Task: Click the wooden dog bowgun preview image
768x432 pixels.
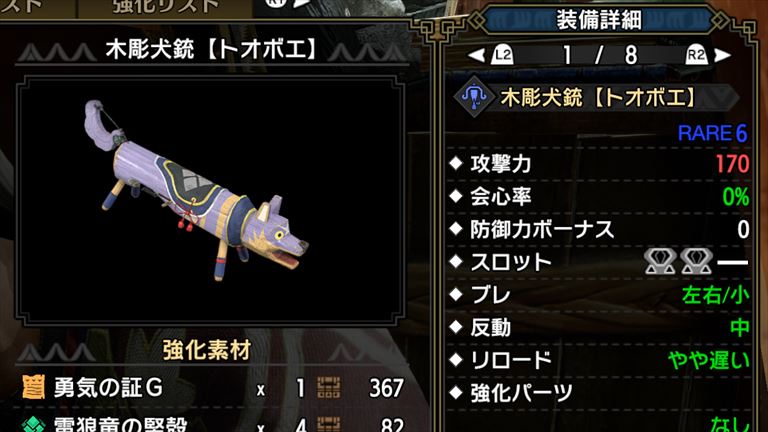Action: (x=196, y=190)
